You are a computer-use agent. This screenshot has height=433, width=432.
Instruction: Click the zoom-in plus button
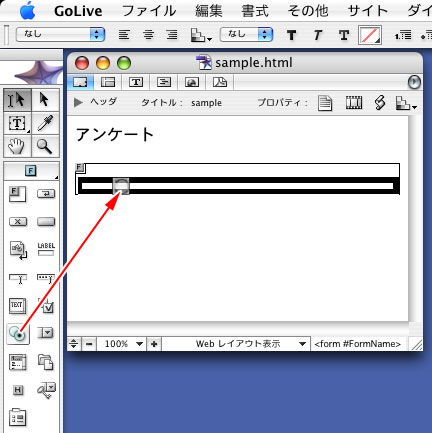(154, 344)
